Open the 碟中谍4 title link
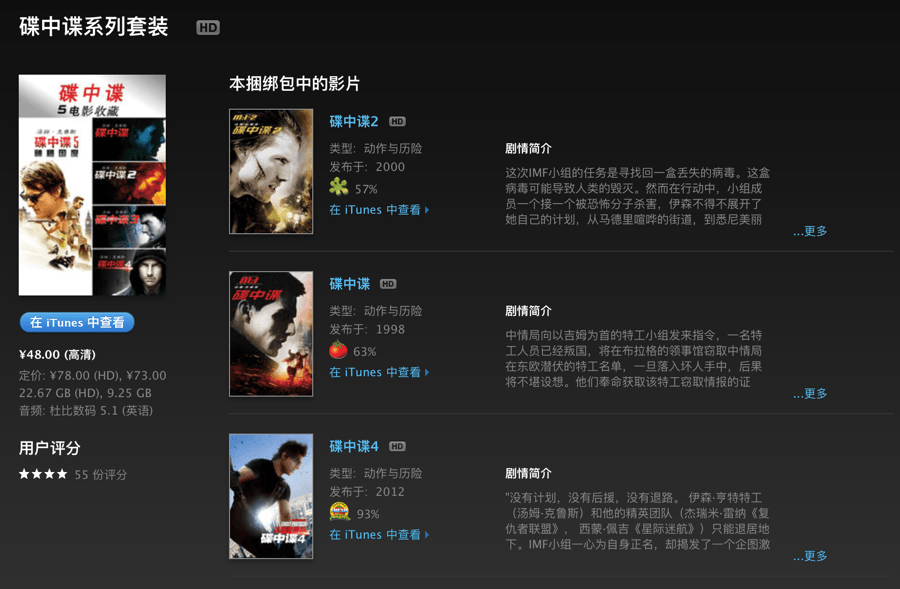The height and width of the screenshot is (589, 900). coord(354,447)
